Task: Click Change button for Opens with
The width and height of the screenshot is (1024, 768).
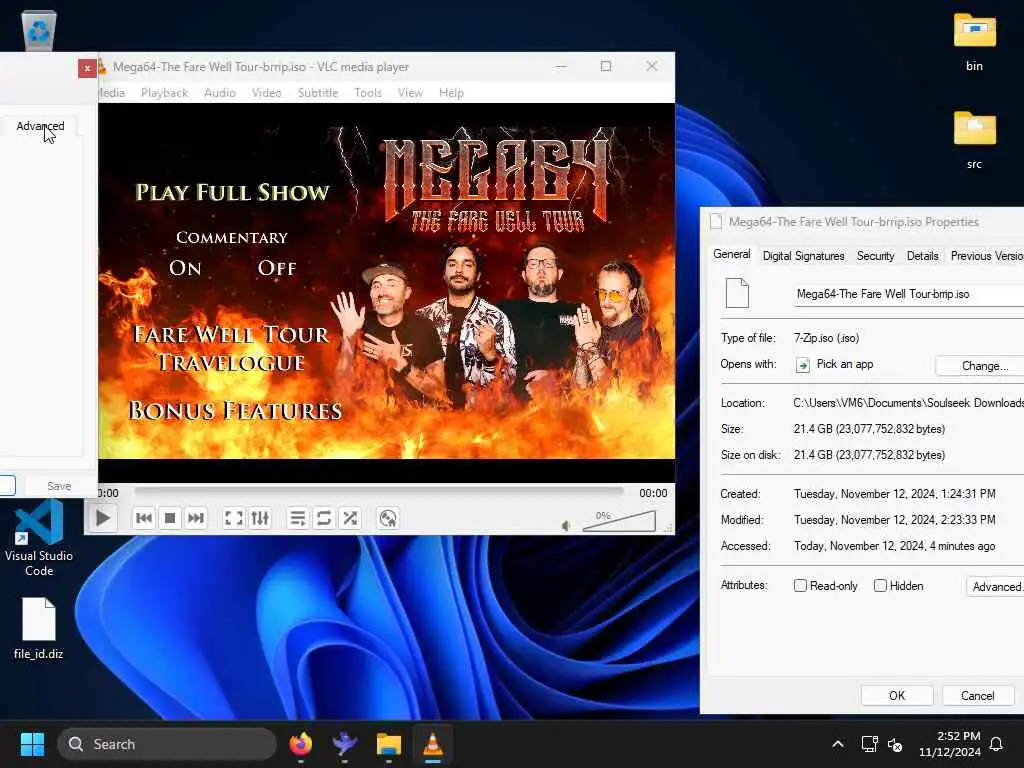Action: [982, 366]
